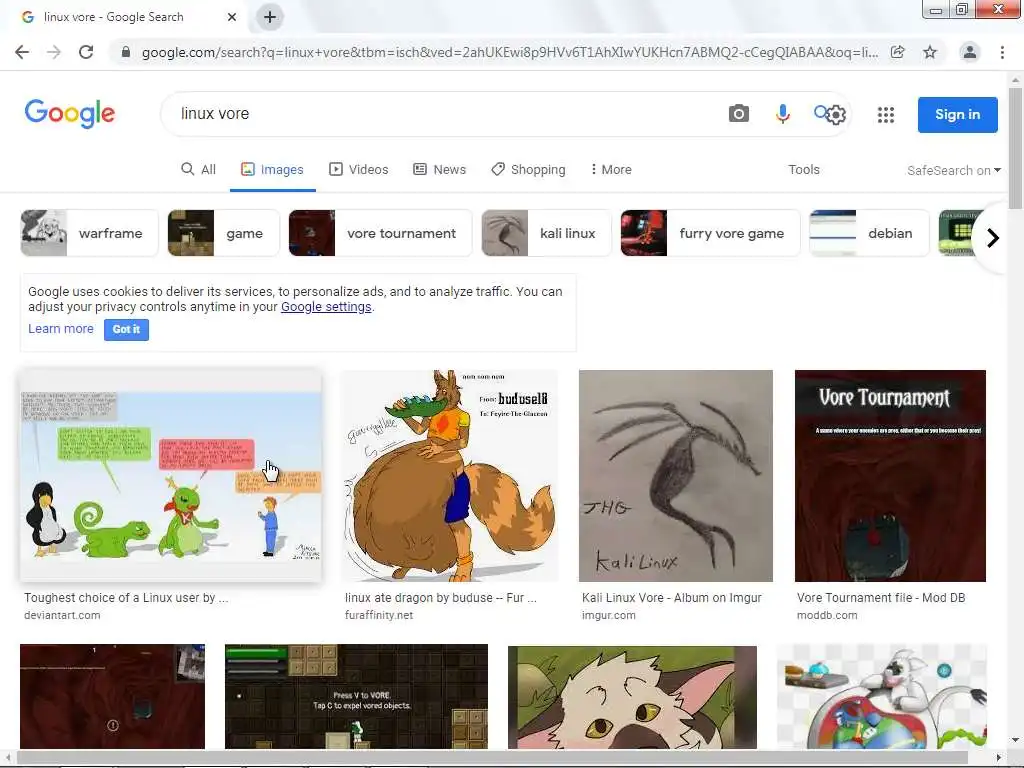
Task: Focus the search box containing 'linux vore'
Action: [x=444, y=114]
